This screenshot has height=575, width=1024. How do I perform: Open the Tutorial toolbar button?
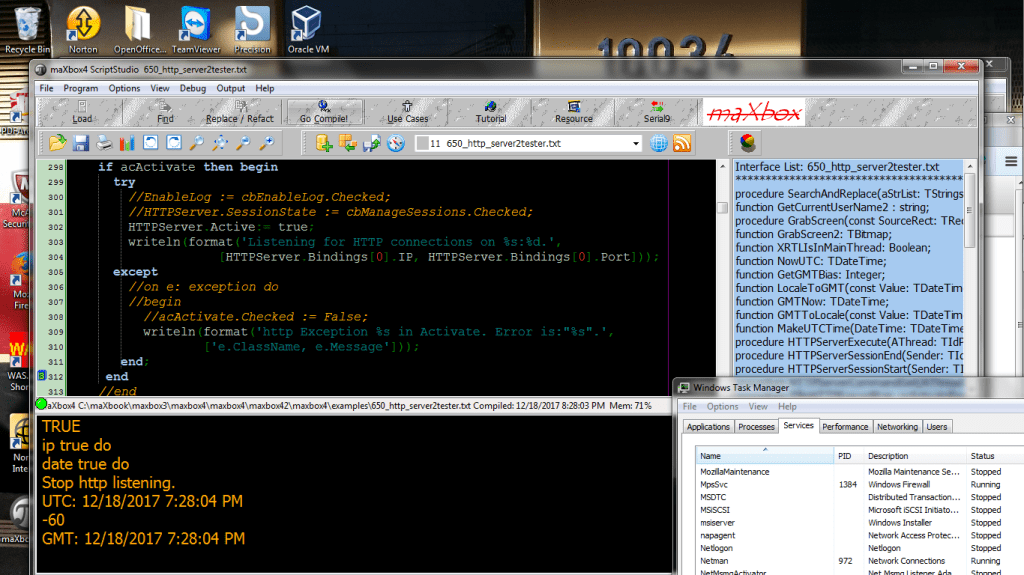tap(490, 112)
